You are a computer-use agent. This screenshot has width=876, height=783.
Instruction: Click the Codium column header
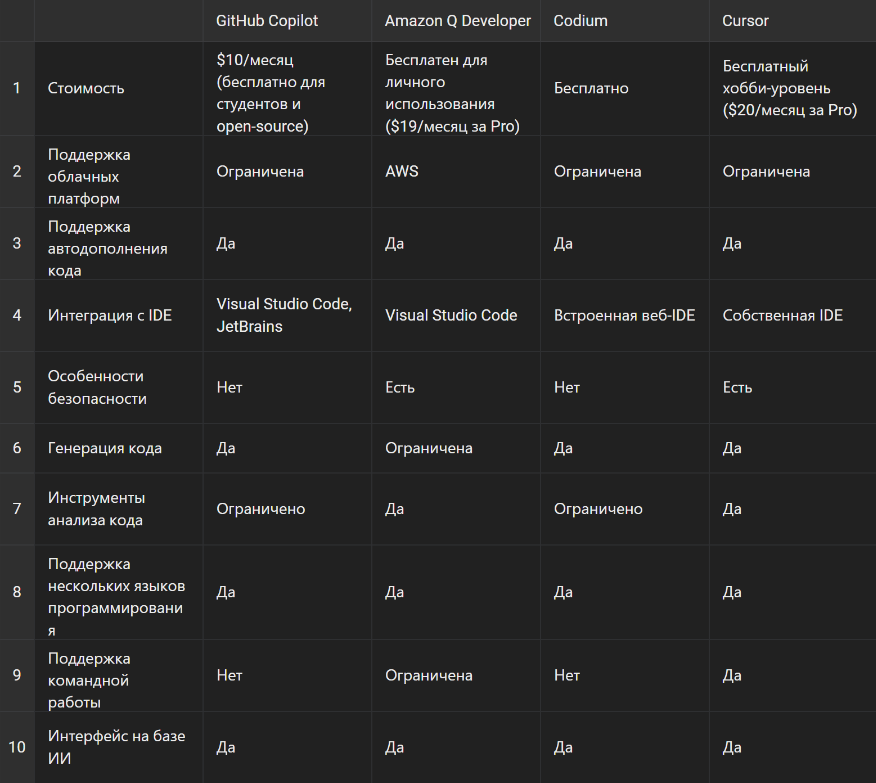625,21
